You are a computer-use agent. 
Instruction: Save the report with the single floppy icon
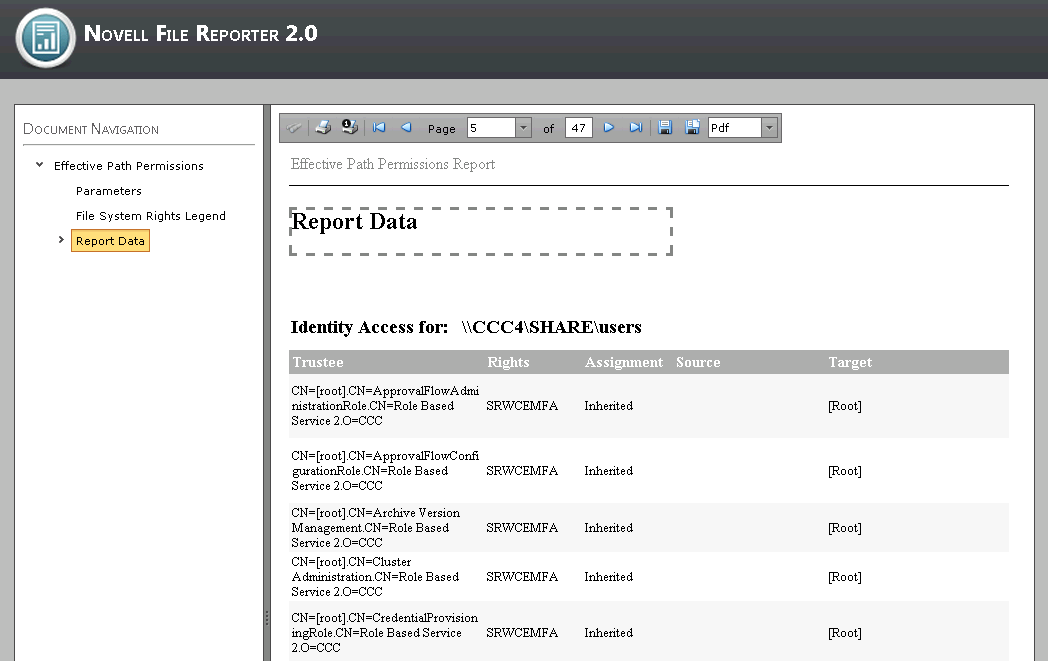664,127
